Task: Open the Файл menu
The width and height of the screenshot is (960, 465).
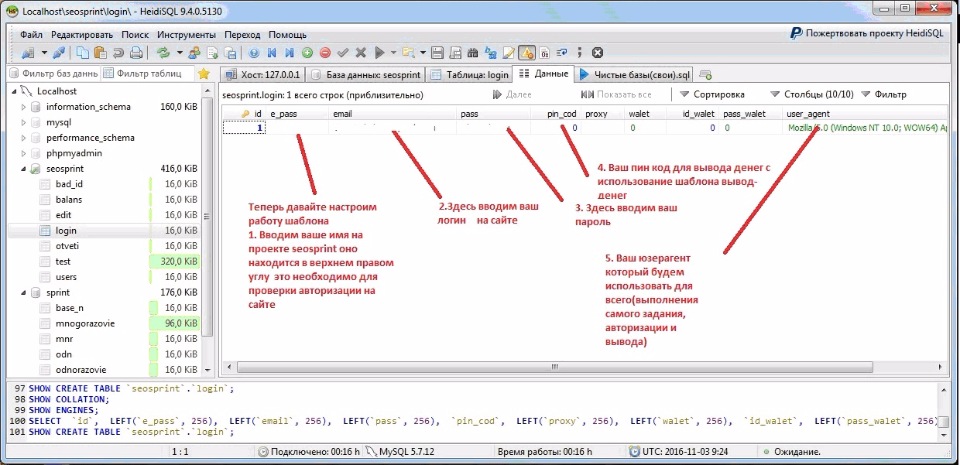Action: click(x=31, y=35)
